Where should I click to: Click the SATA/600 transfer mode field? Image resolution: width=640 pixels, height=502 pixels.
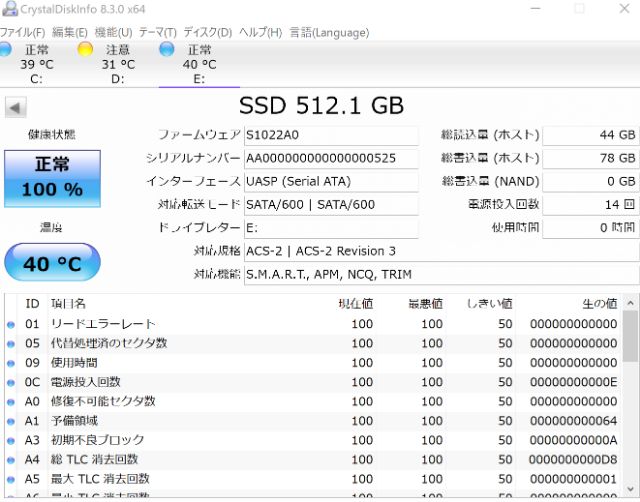[x=331, y=204]
